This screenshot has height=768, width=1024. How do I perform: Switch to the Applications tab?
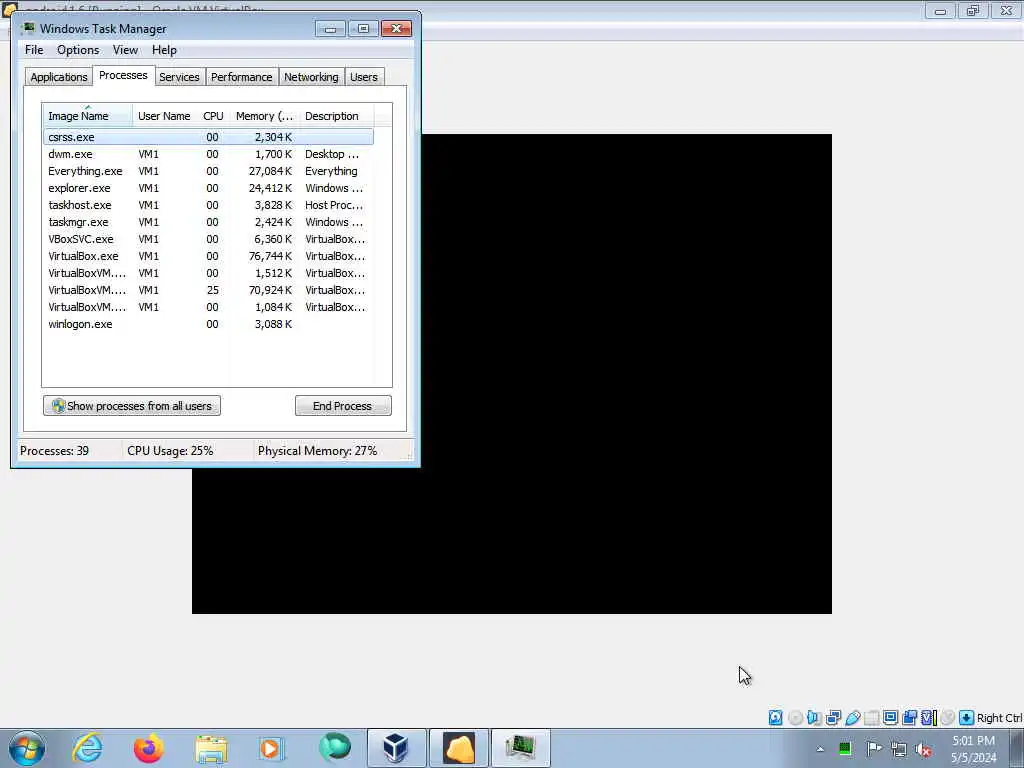point(59,77)
